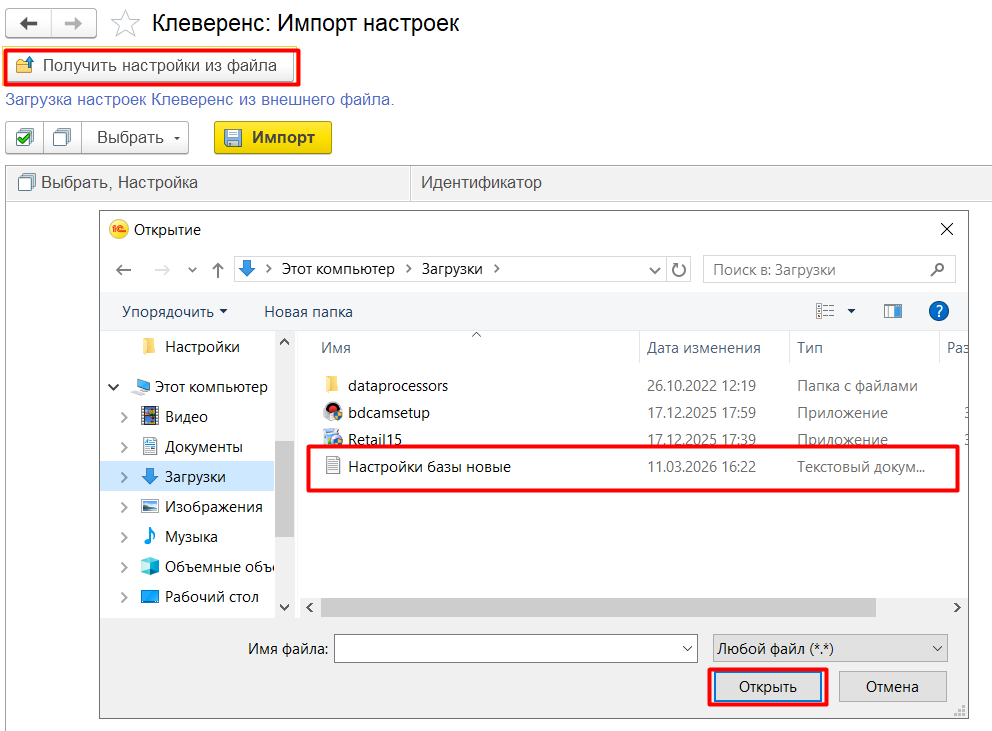This screenshot has width=992, height=731.
Task: Select the "Настройки" folder in the tree
Action: tap(201, 347)
